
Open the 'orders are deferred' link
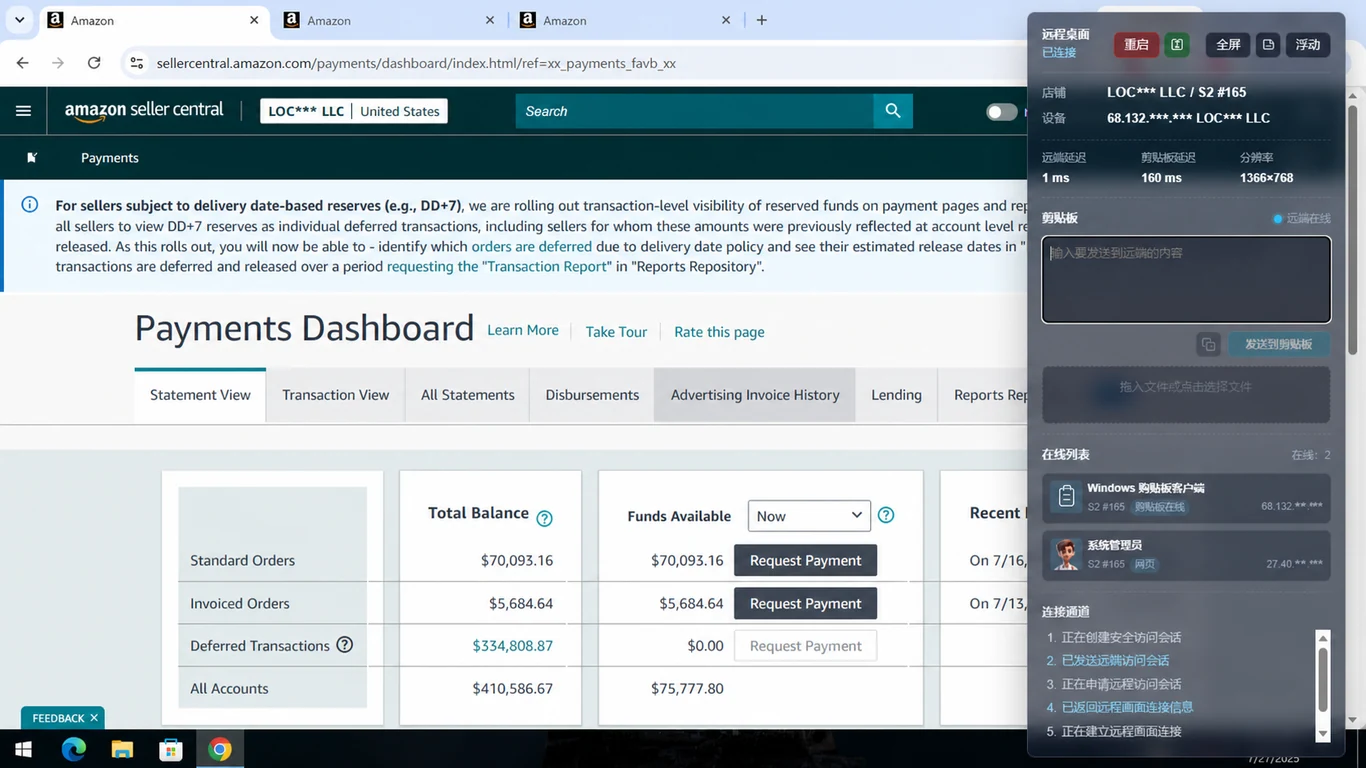pyautogui.click(x=531, y=246)
